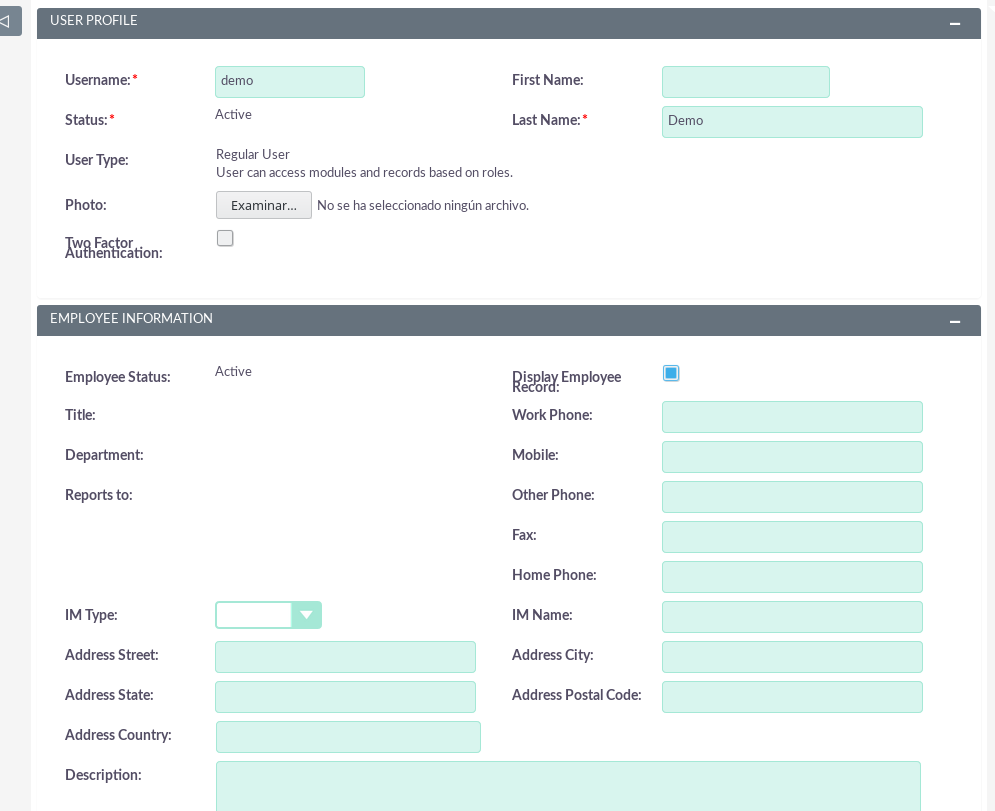
Task: Collapse the User Profile panel
Action: tap(955, 23)
